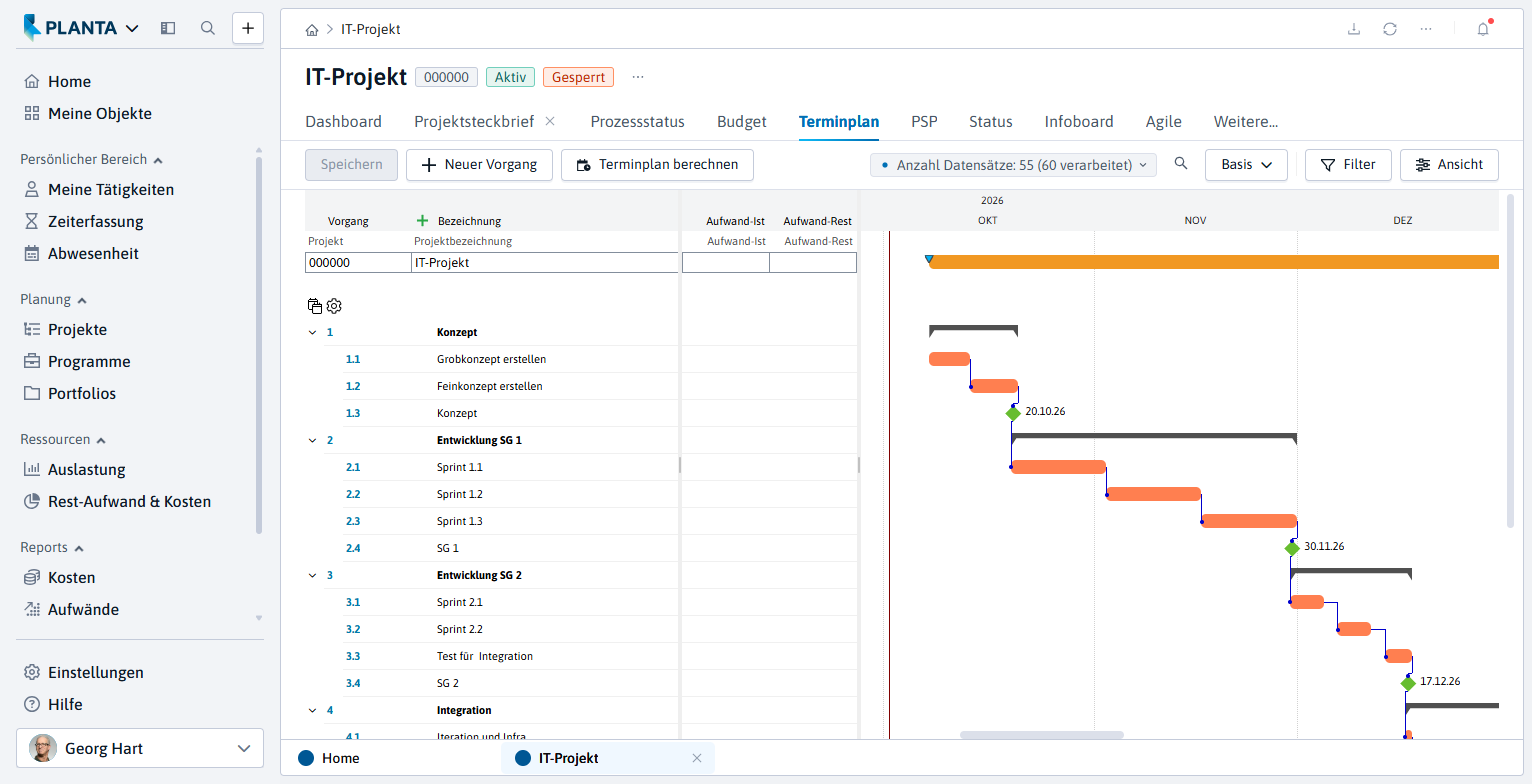Open the search icon in sidebar header
Viewport: 1532px width, 784px height.
tap(208, 28)
